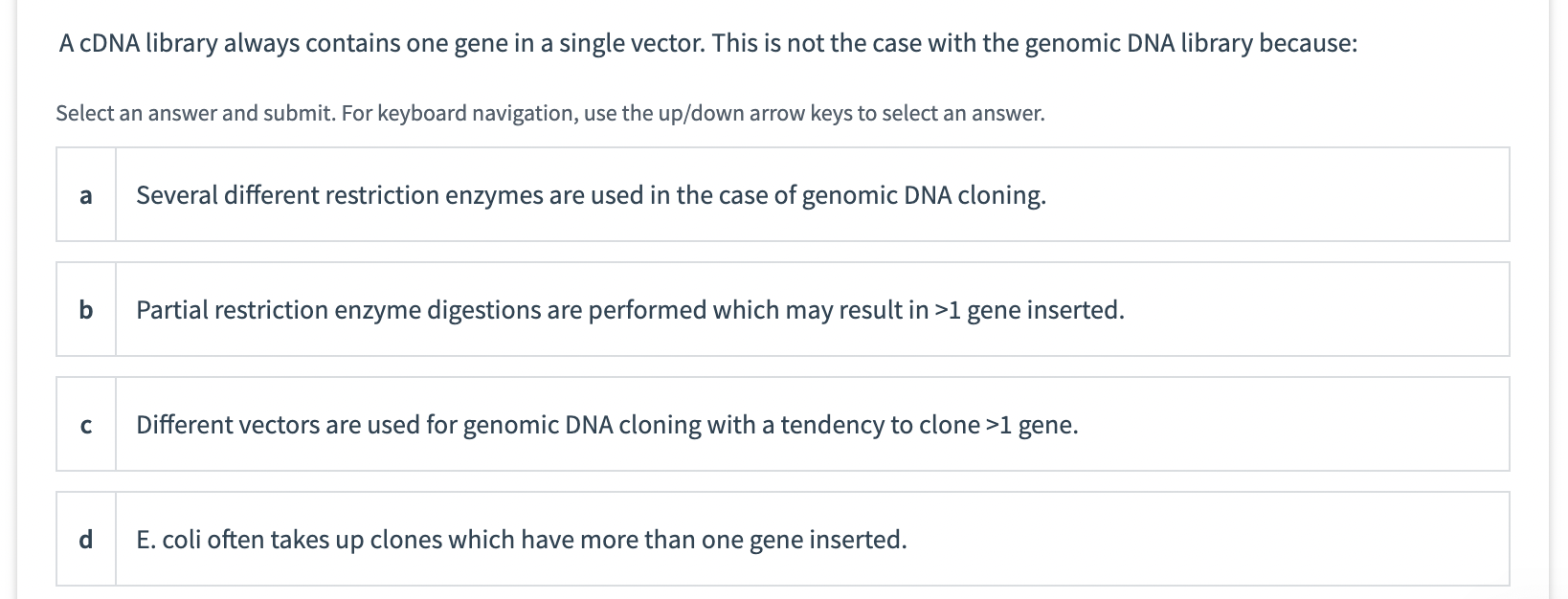Choose 'Several different restriction enzymes' answer text
The height and width of the screenshot is (599, 1568).
pos(591,195)
